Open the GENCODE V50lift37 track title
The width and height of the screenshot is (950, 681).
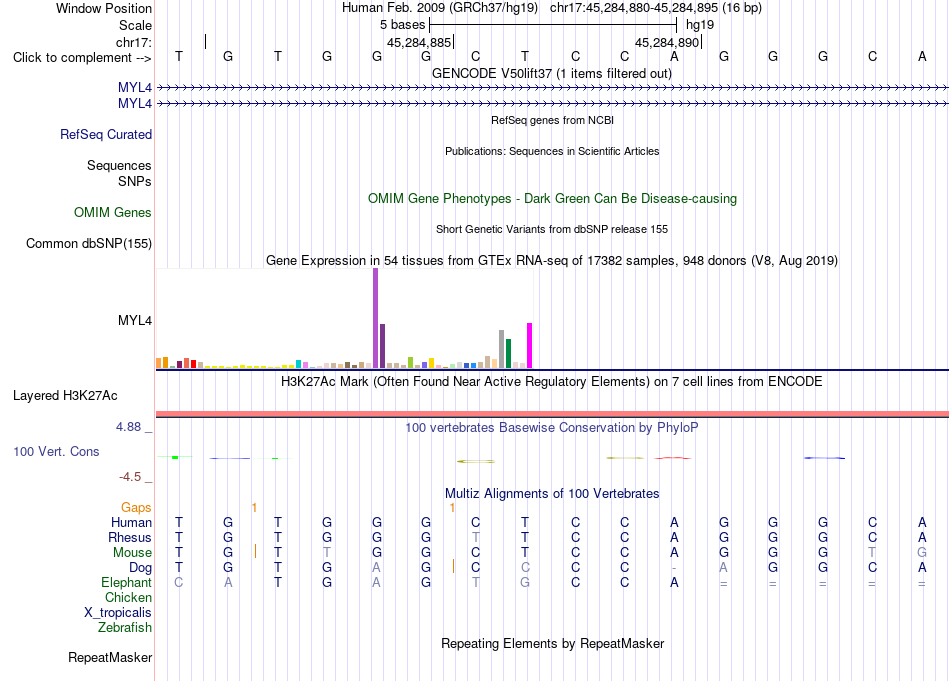click(x=552, y=73)
